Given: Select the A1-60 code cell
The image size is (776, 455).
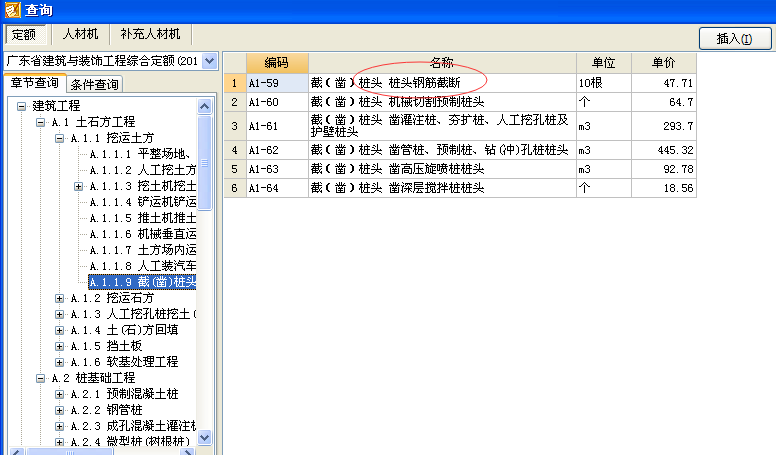Looking at the screenshot, I should pyautogui.click(x=277, y=102).
